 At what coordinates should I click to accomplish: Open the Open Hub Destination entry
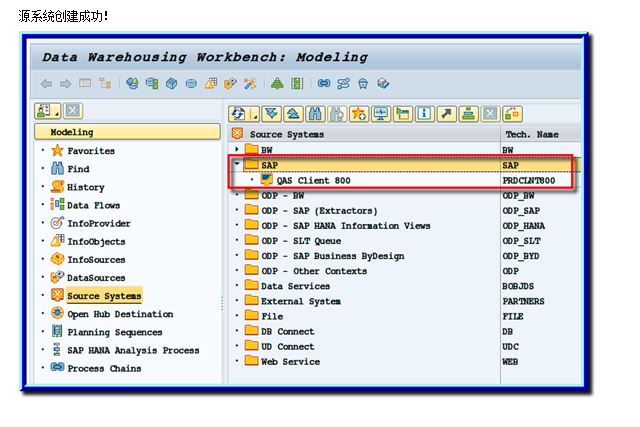(120, 314)
